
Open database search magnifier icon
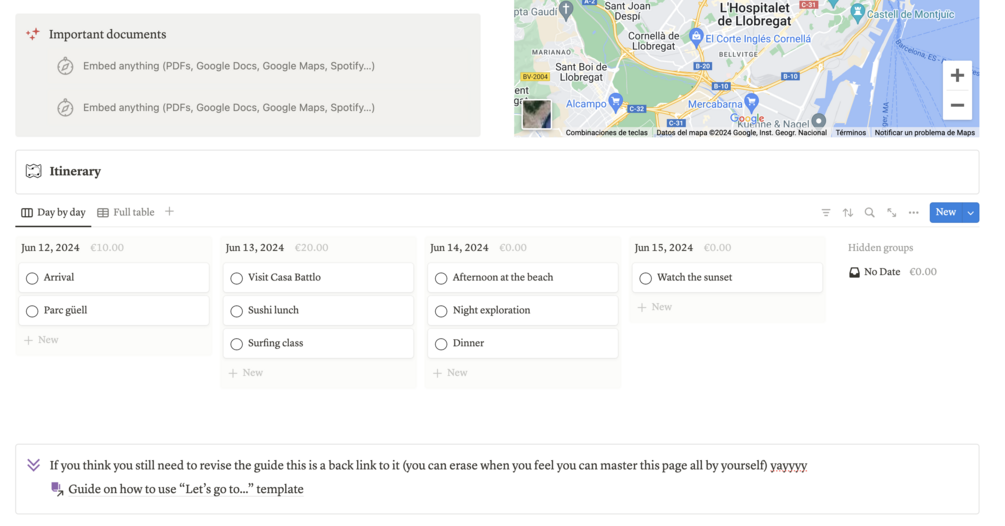(x=870, y=213)
